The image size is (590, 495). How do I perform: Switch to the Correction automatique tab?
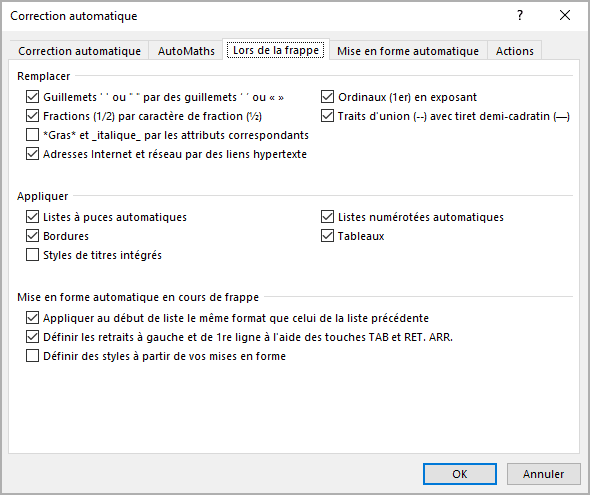[79, 51]
